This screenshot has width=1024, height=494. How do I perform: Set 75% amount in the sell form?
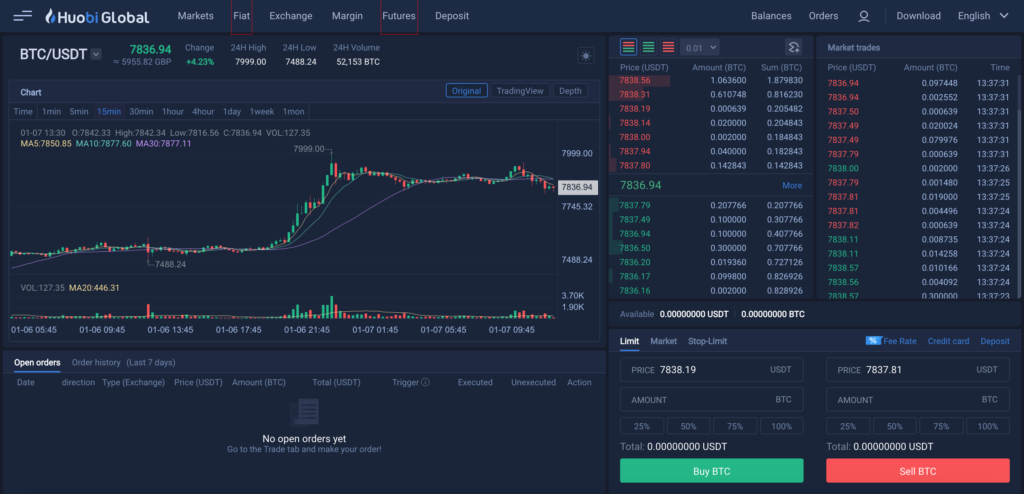(941, 426)
